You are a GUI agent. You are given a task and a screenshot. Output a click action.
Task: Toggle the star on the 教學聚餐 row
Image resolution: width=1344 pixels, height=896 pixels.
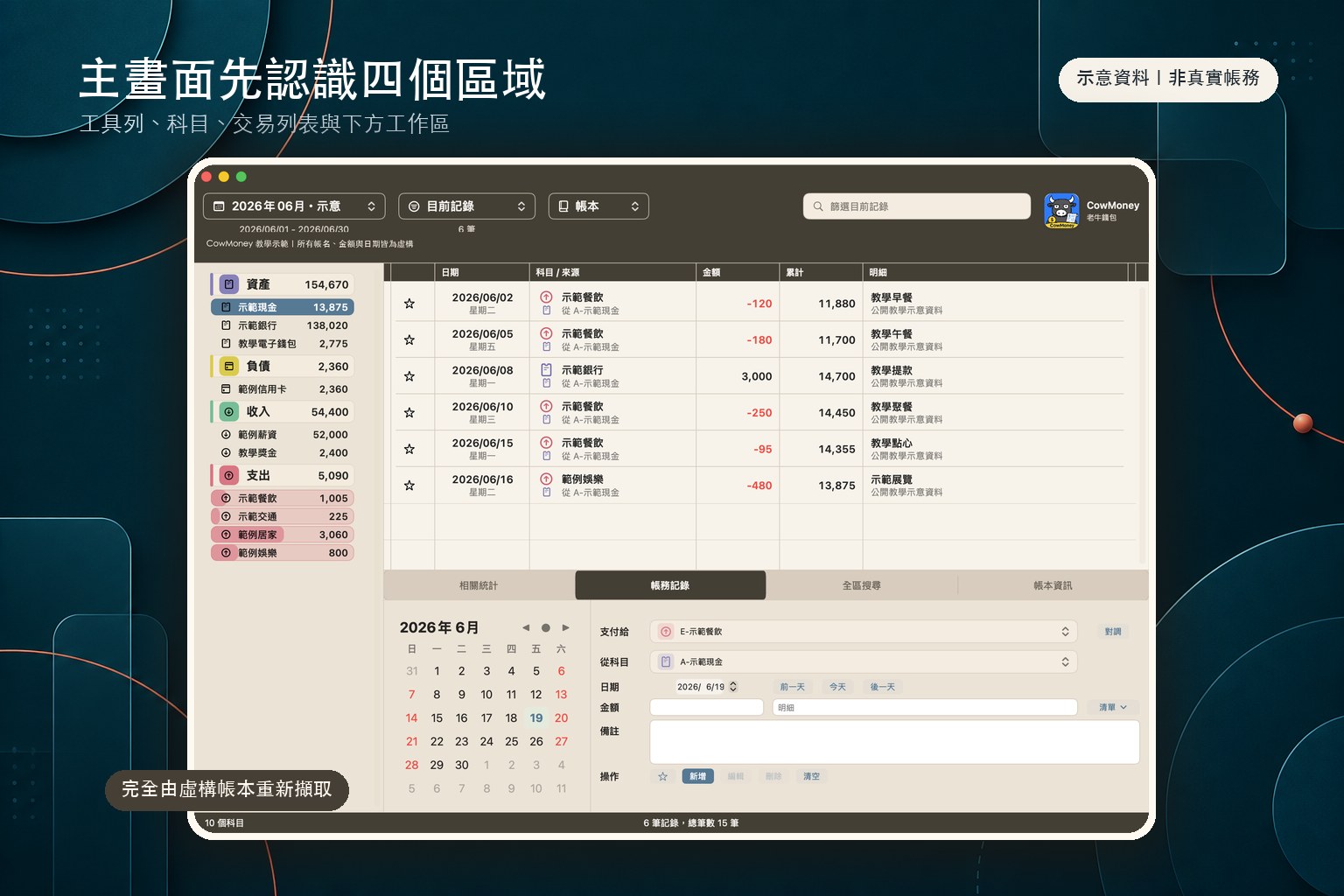click(409, 413)
